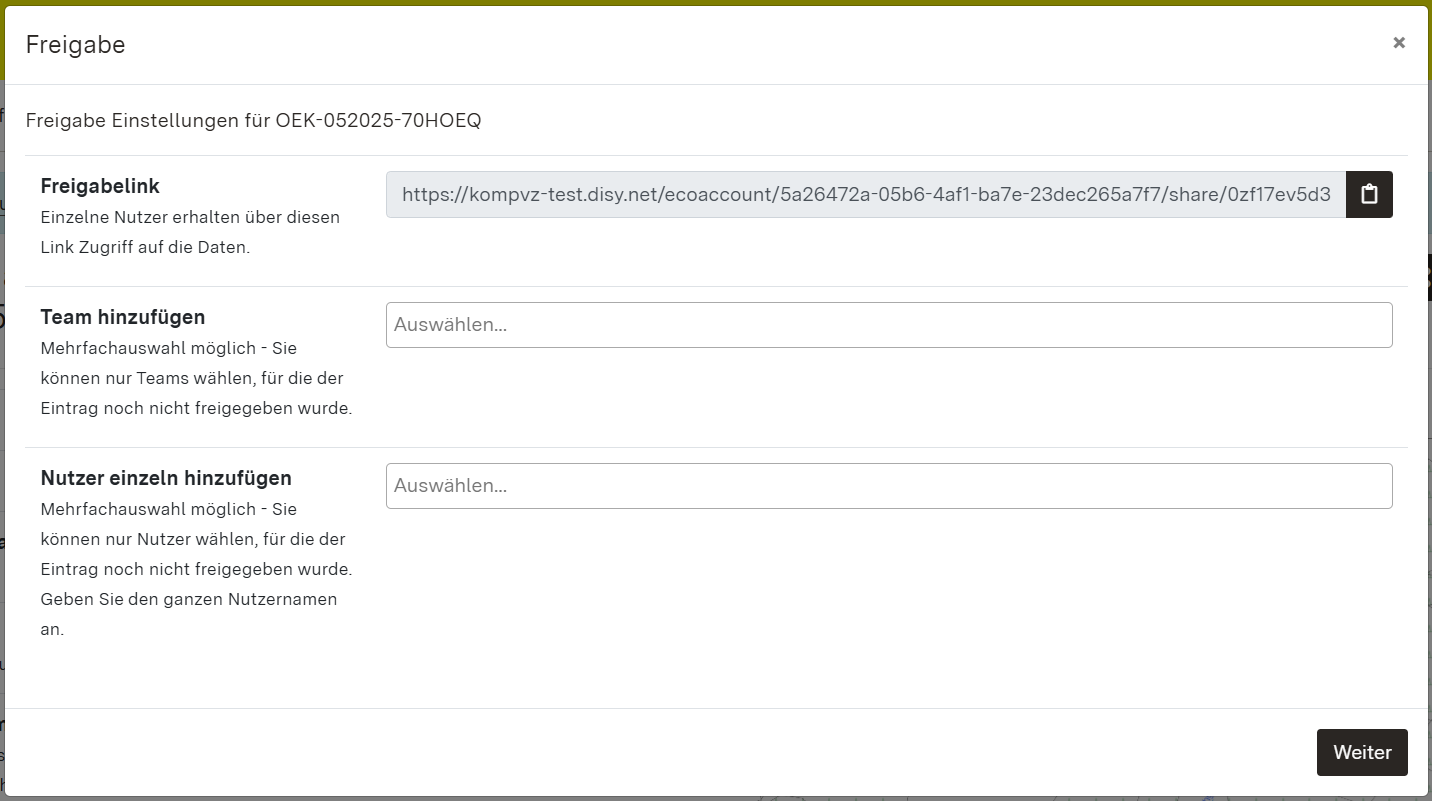The height and width of the screenshot is (801, 1432).
Task: Click Weiter to continue sharing
Action: coord(1362,752)
